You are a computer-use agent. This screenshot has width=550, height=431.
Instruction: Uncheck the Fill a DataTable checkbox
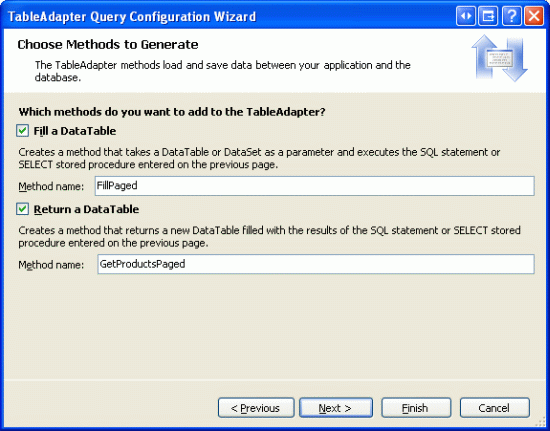[x=22, y=131]
